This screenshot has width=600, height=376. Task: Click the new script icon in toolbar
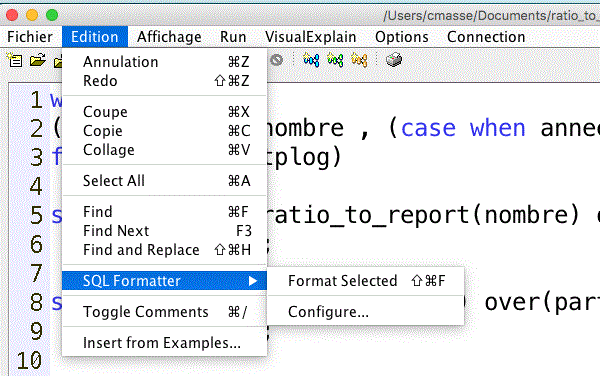(15, 60)
